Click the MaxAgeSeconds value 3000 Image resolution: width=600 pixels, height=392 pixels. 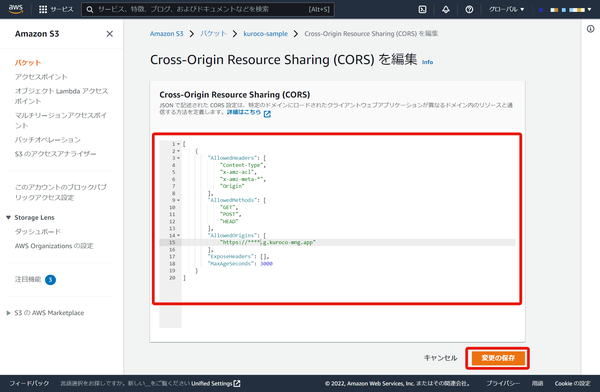(x=266, y=263)
